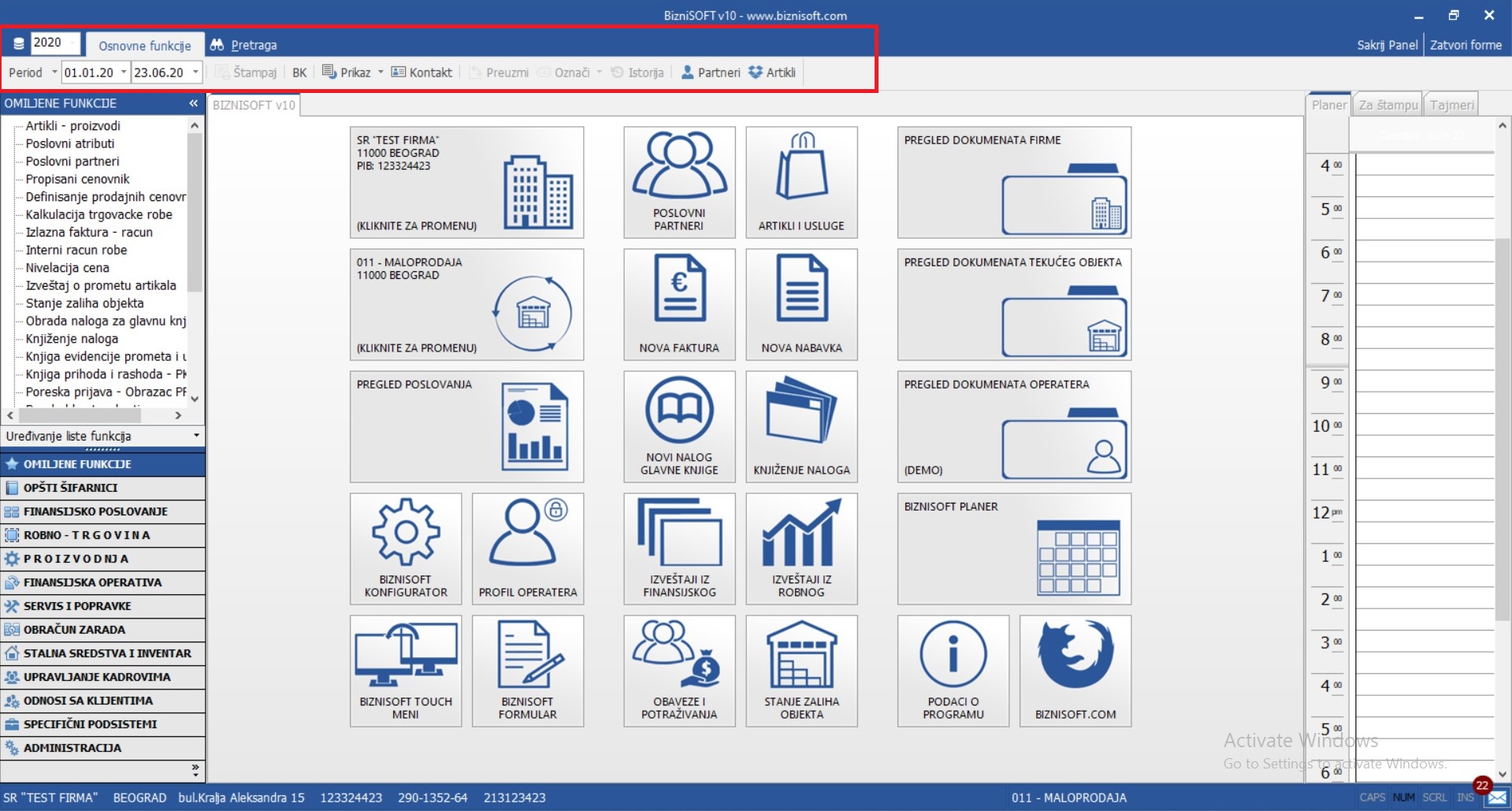Viewport: 1512px width, 811px height.
Task: Switch to the Tajmeri tab
Action: click(x=1451, y=105)
